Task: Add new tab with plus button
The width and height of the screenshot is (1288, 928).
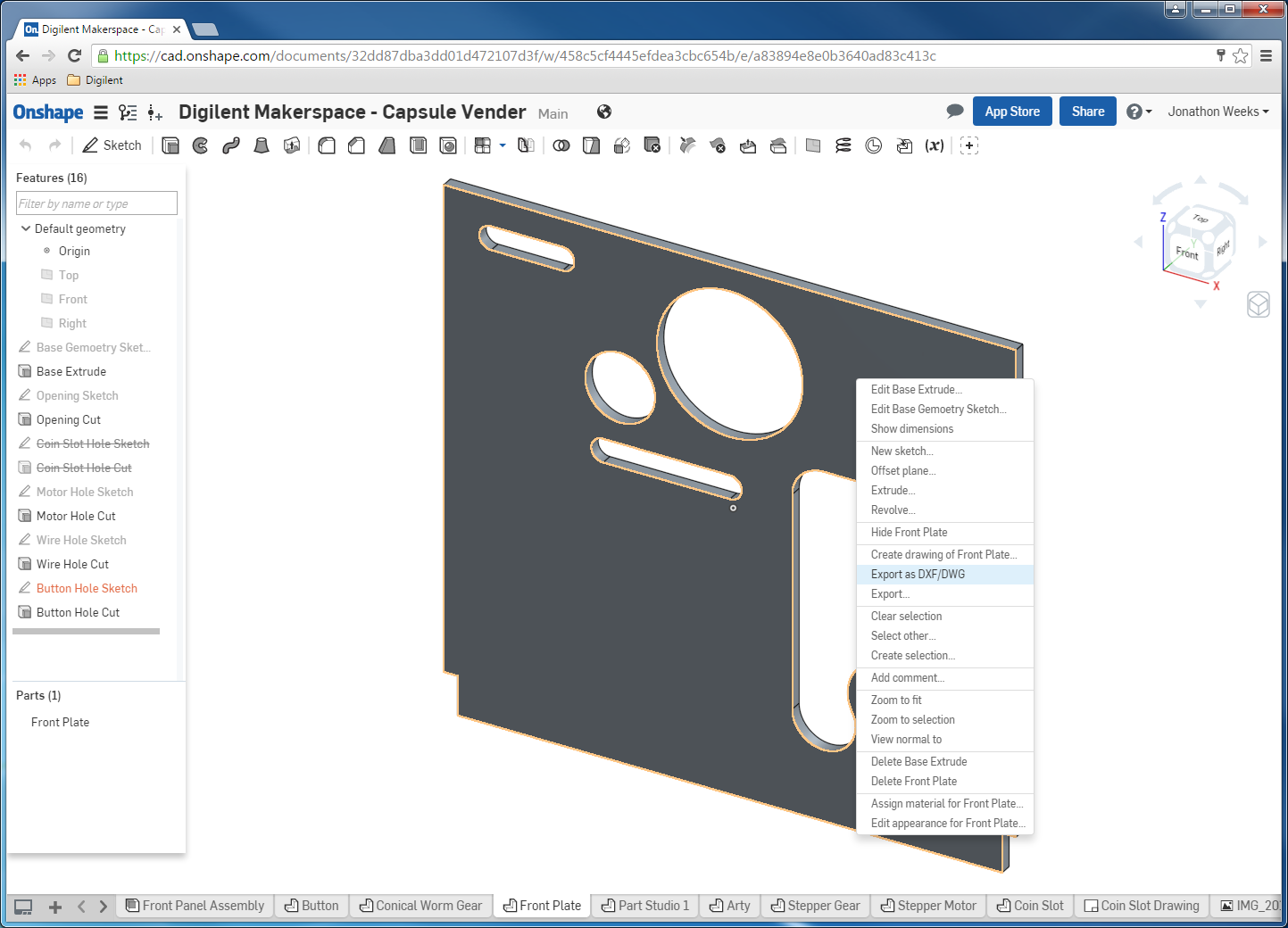Action: click(x=55, y=907)
